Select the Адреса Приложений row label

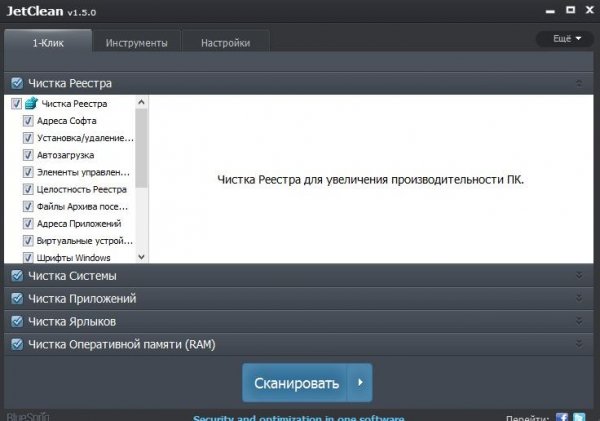tap(79, 224)
